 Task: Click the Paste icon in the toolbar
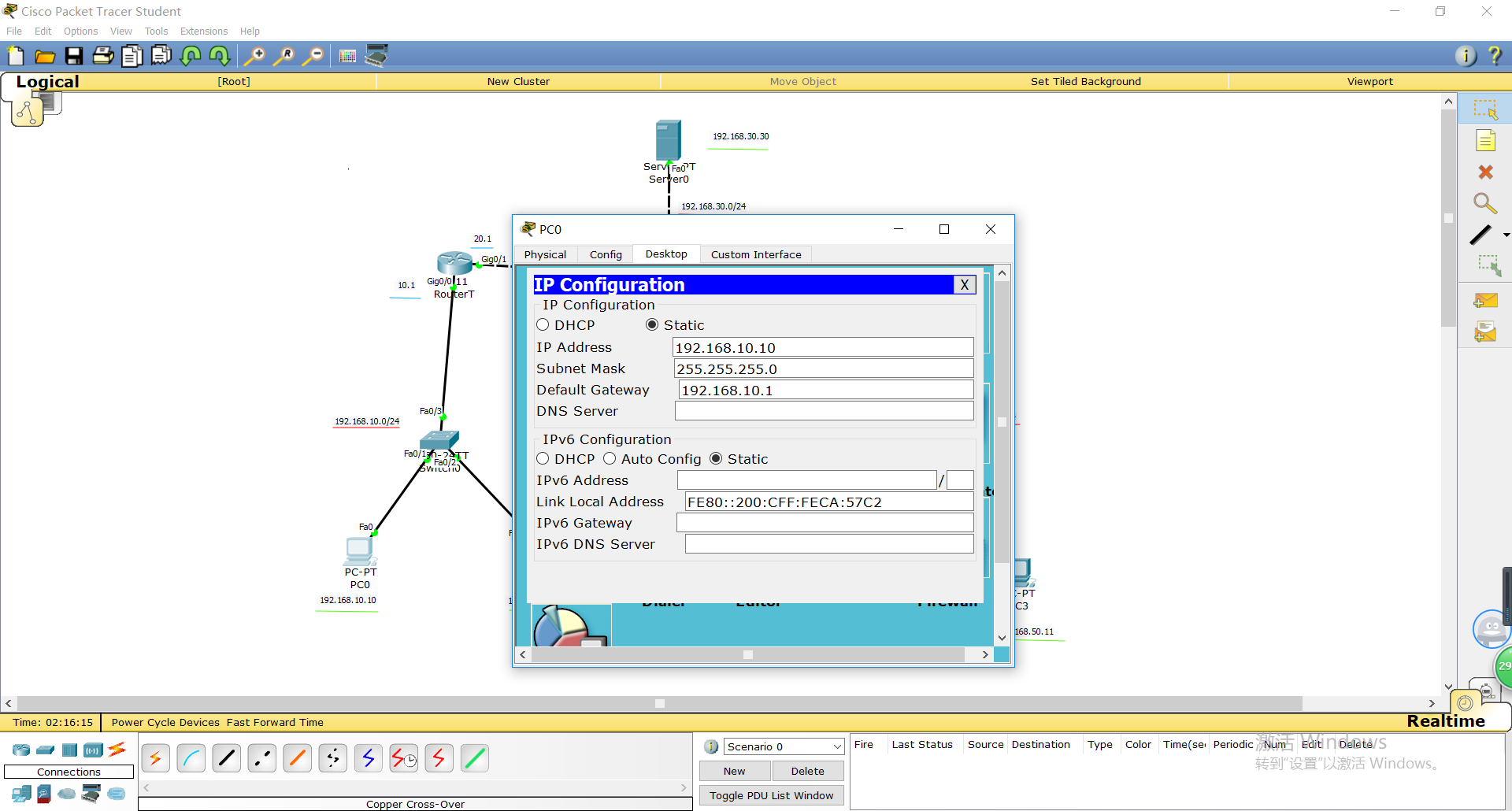[x=161, y=56]
